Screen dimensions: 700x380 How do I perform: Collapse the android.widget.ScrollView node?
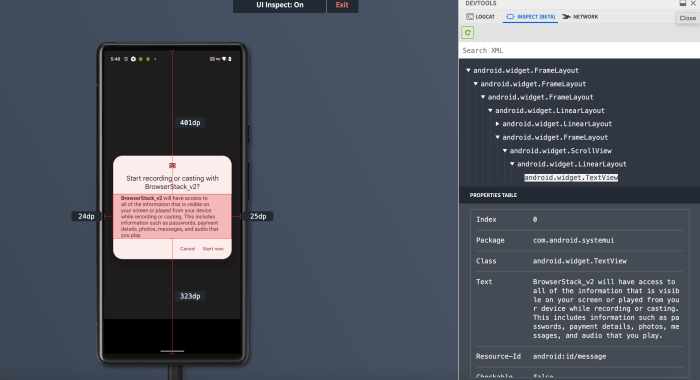pos(505,150)
